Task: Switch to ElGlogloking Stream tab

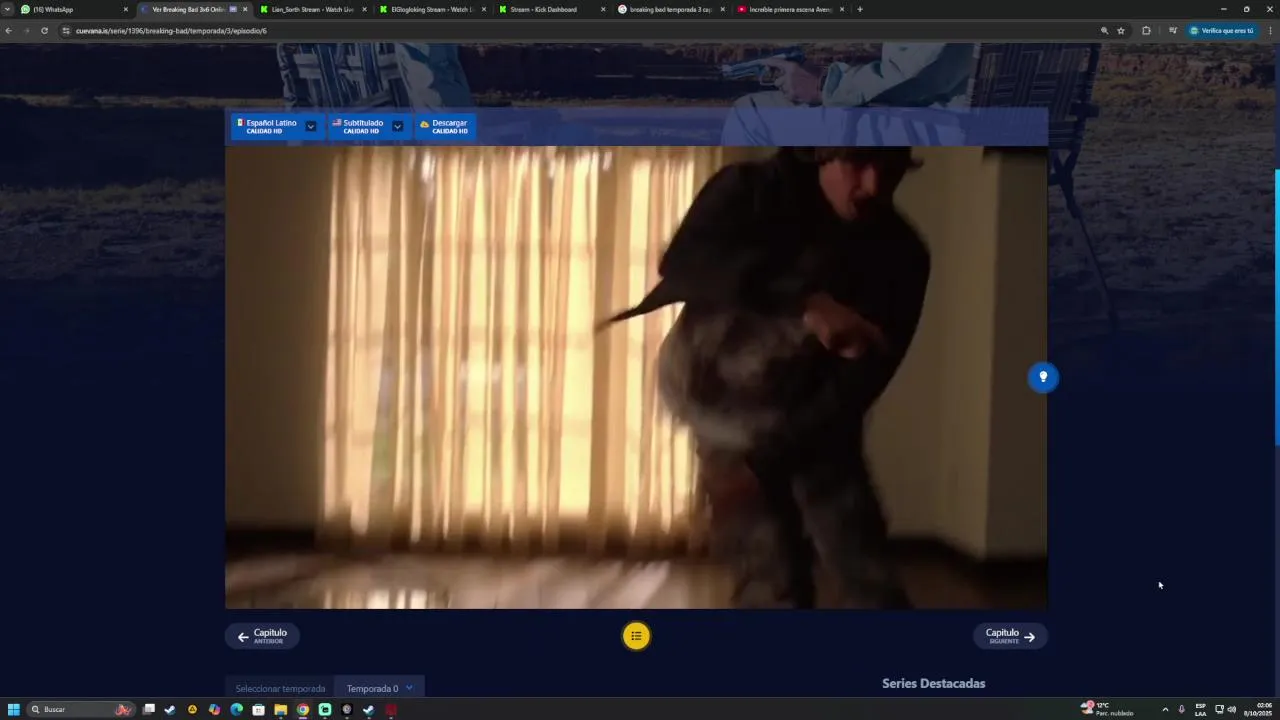Action: pos(432,9)
